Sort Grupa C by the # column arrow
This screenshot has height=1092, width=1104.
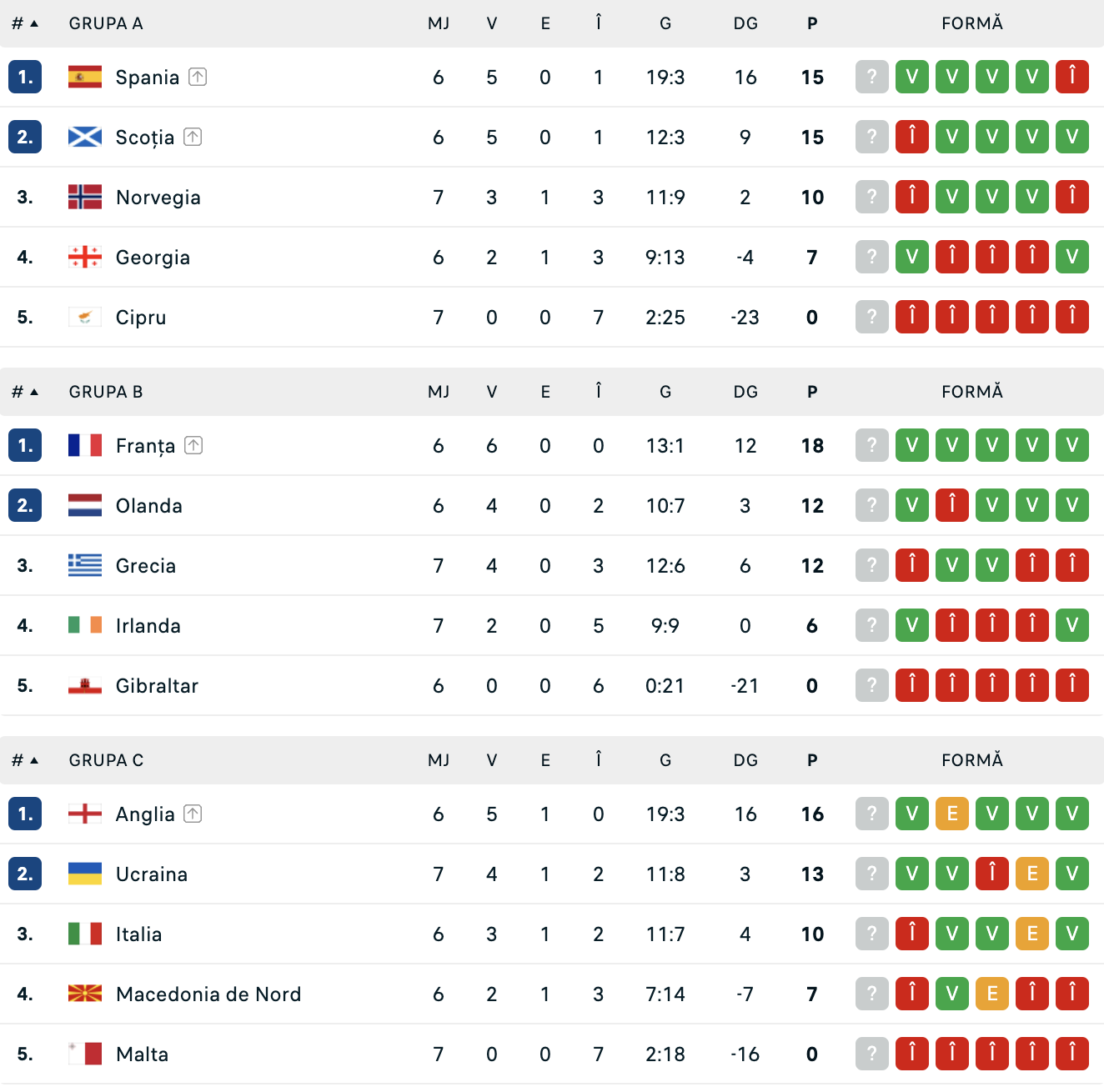[25, 760]
